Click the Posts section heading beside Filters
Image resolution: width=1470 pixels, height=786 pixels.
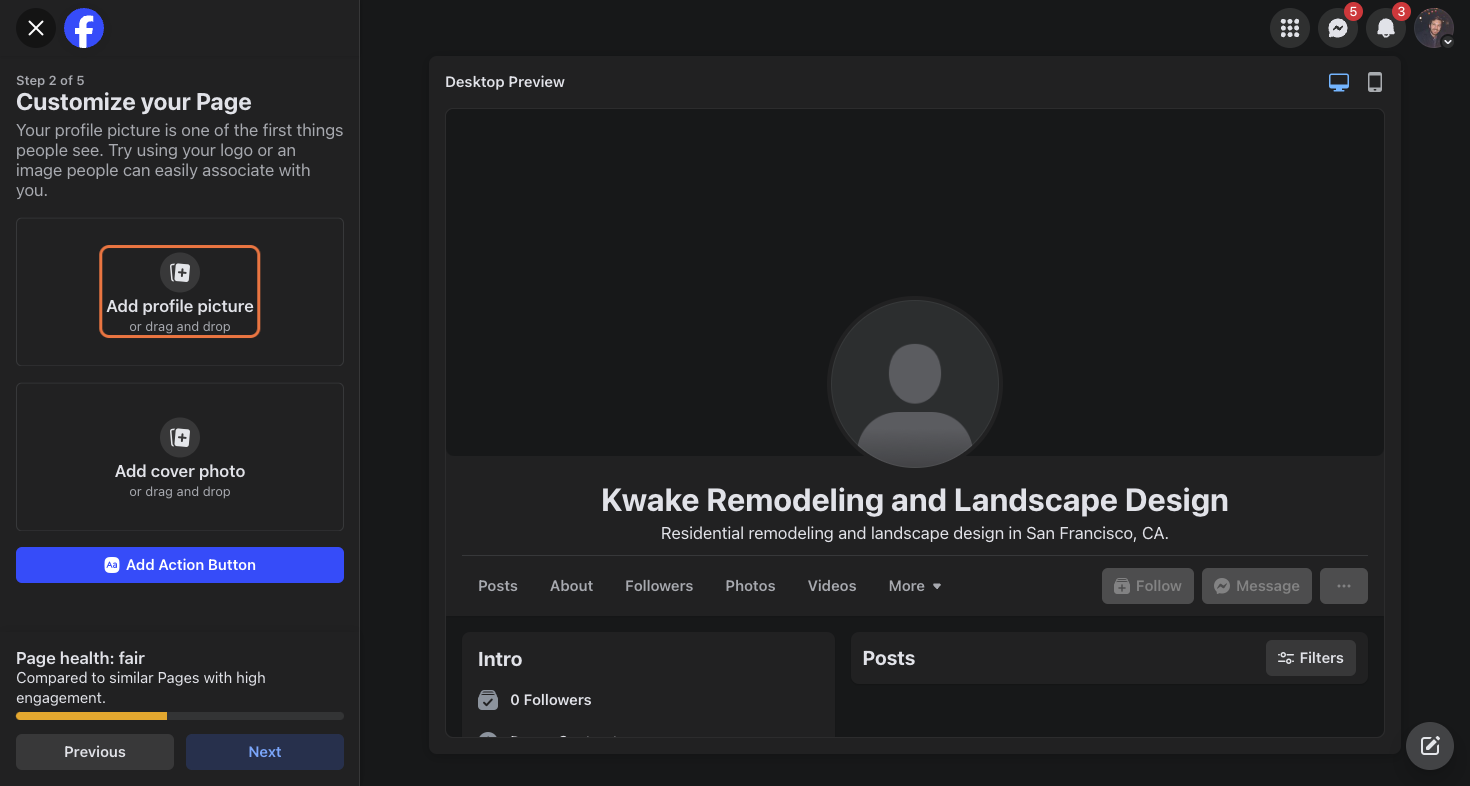pyautogui.click(x=889, y=658)
